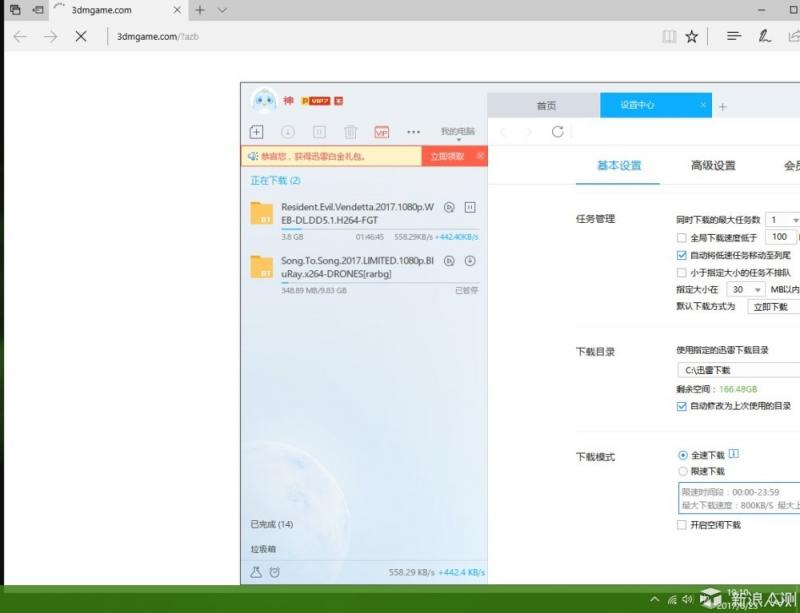Screen dimensions: 800x613
Task: Open the three-dots more menu
Action: click(413, 132)
